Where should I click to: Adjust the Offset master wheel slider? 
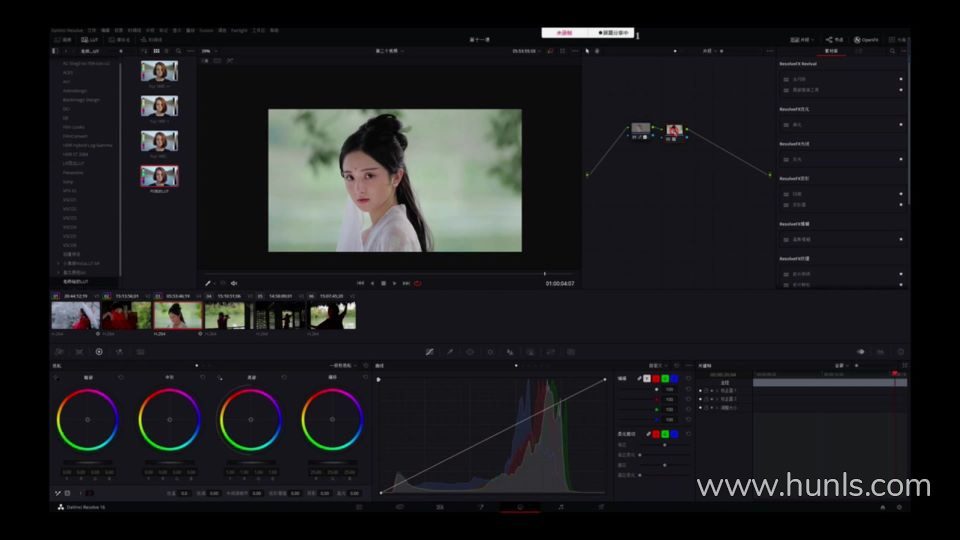tap(332, 463)
